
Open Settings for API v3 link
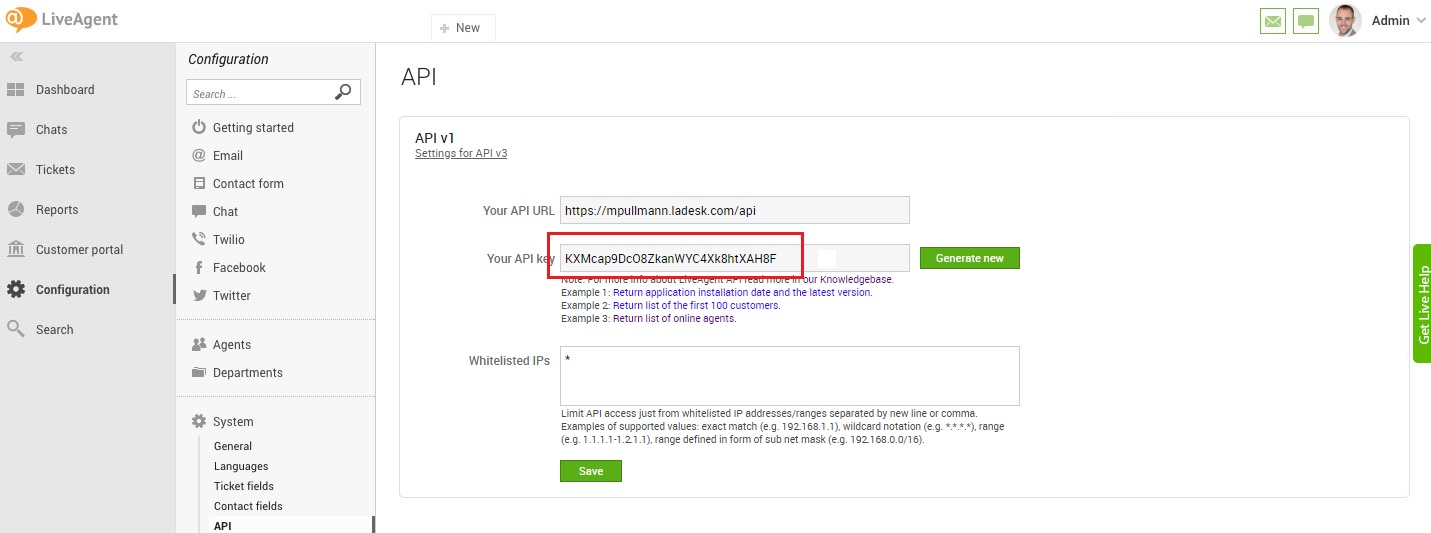pos(461,154)
